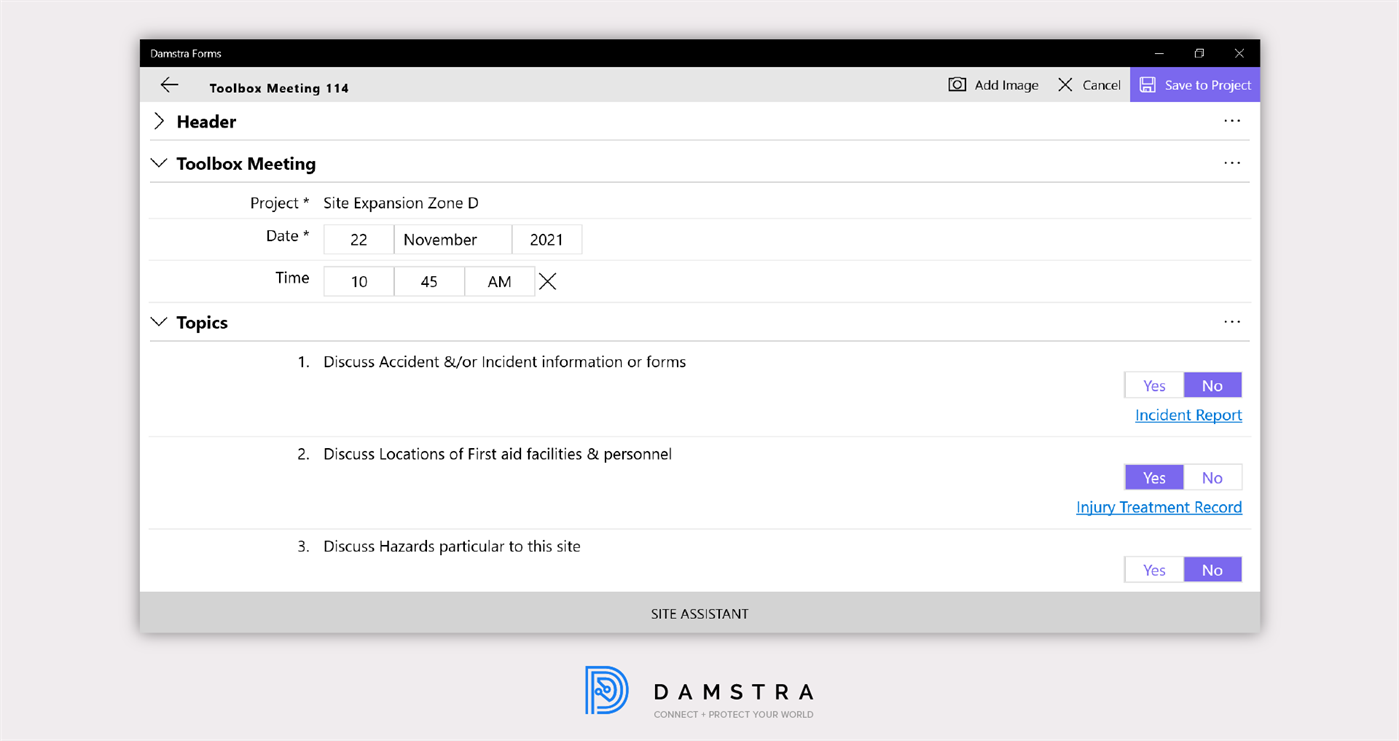Open the Topics section ellipsis menu
Screen dimensions: 1399x741
click(x=1232, y=321)
